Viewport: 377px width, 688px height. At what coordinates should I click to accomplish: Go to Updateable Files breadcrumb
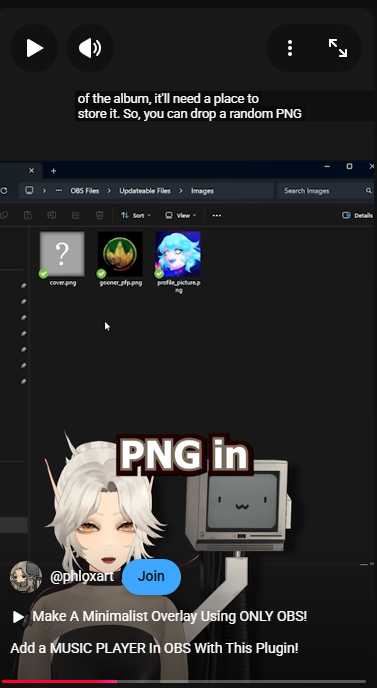coord(145,191)
